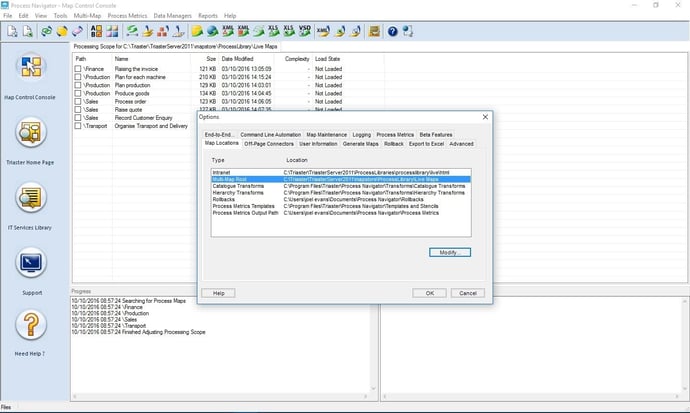Image resolution: width=690 pixels, height=413 pixels.
Task: Click the Modify button
Action: [450, 252]
